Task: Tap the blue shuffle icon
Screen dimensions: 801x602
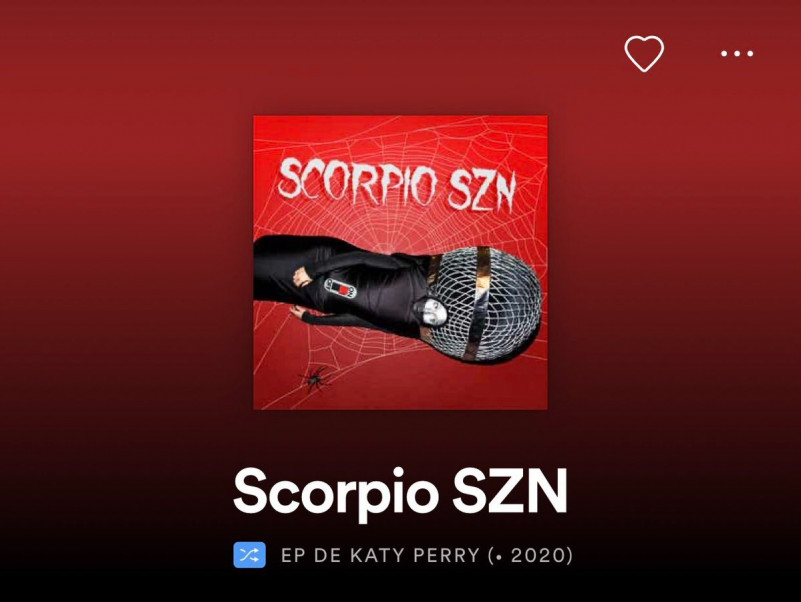Action: click(249, 555)
